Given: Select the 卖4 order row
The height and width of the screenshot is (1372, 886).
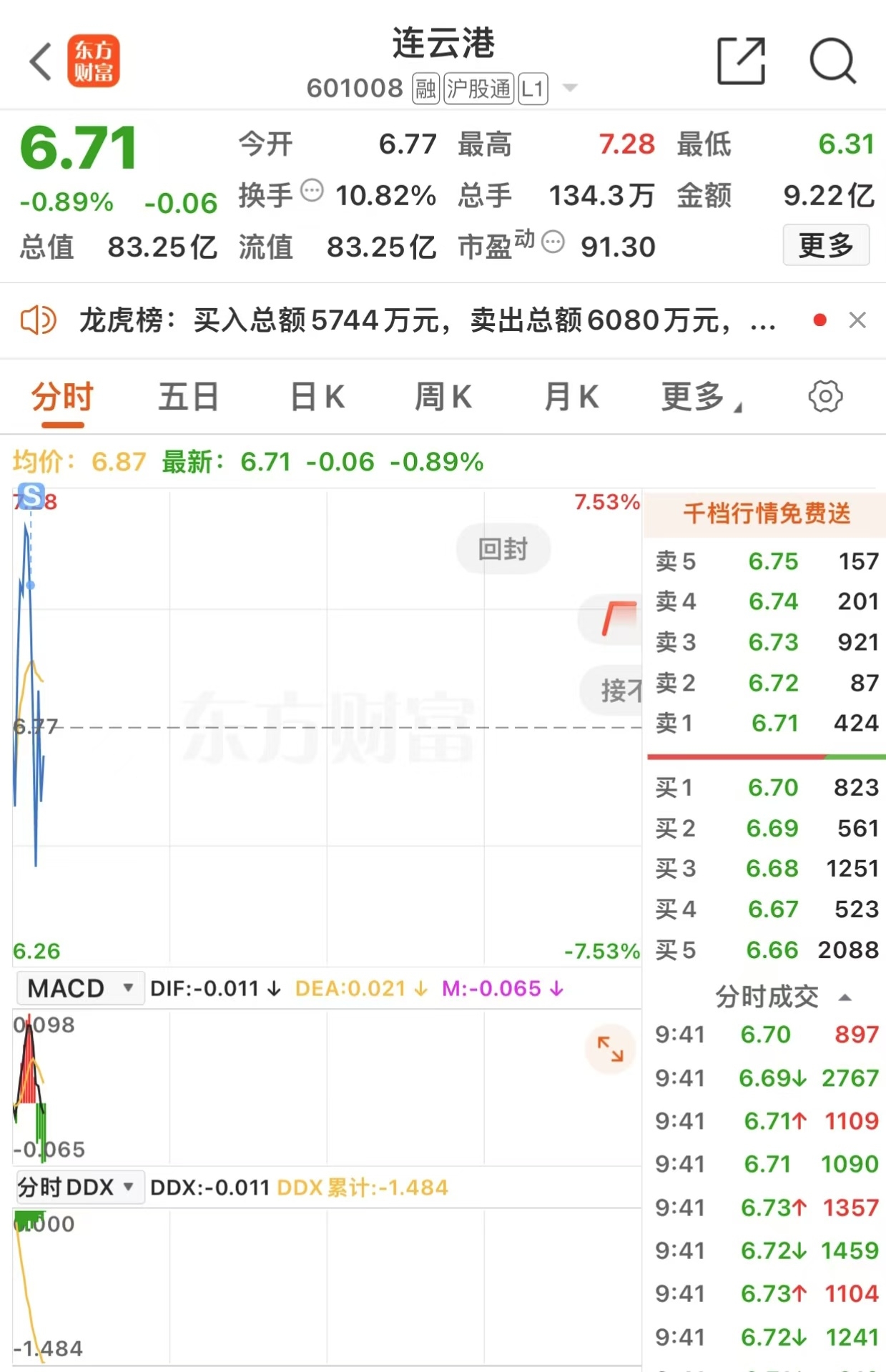Looking at the screenshot, I should (x=766, y=601).
